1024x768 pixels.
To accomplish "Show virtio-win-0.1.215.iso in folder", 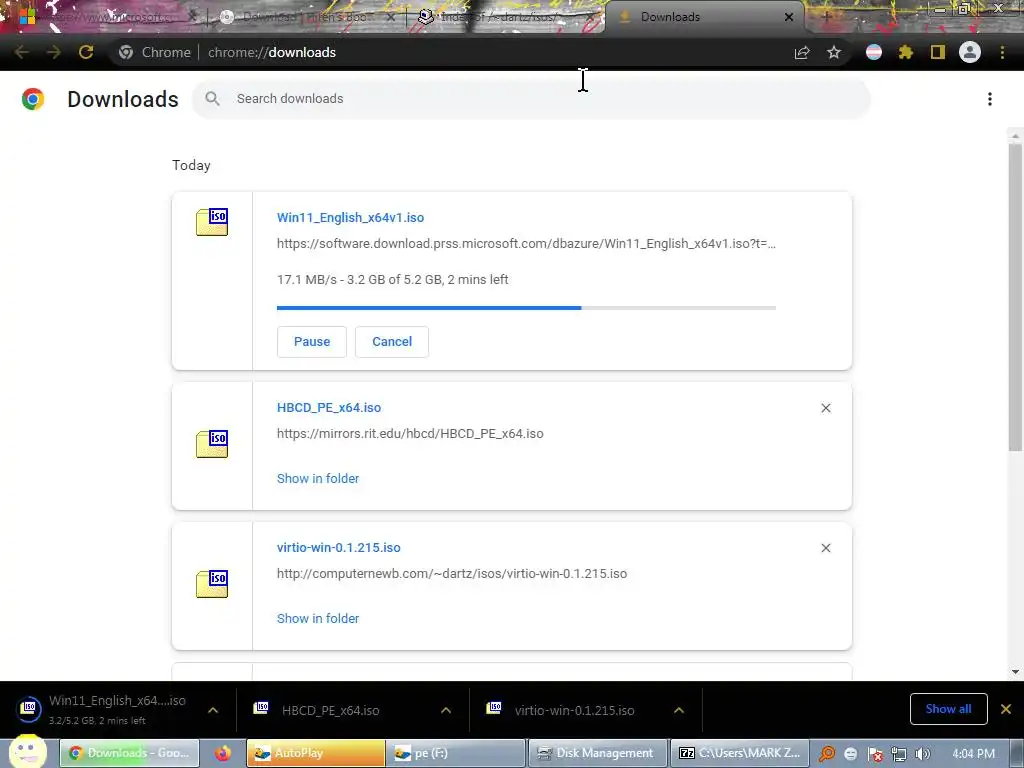I will point(318,618).
